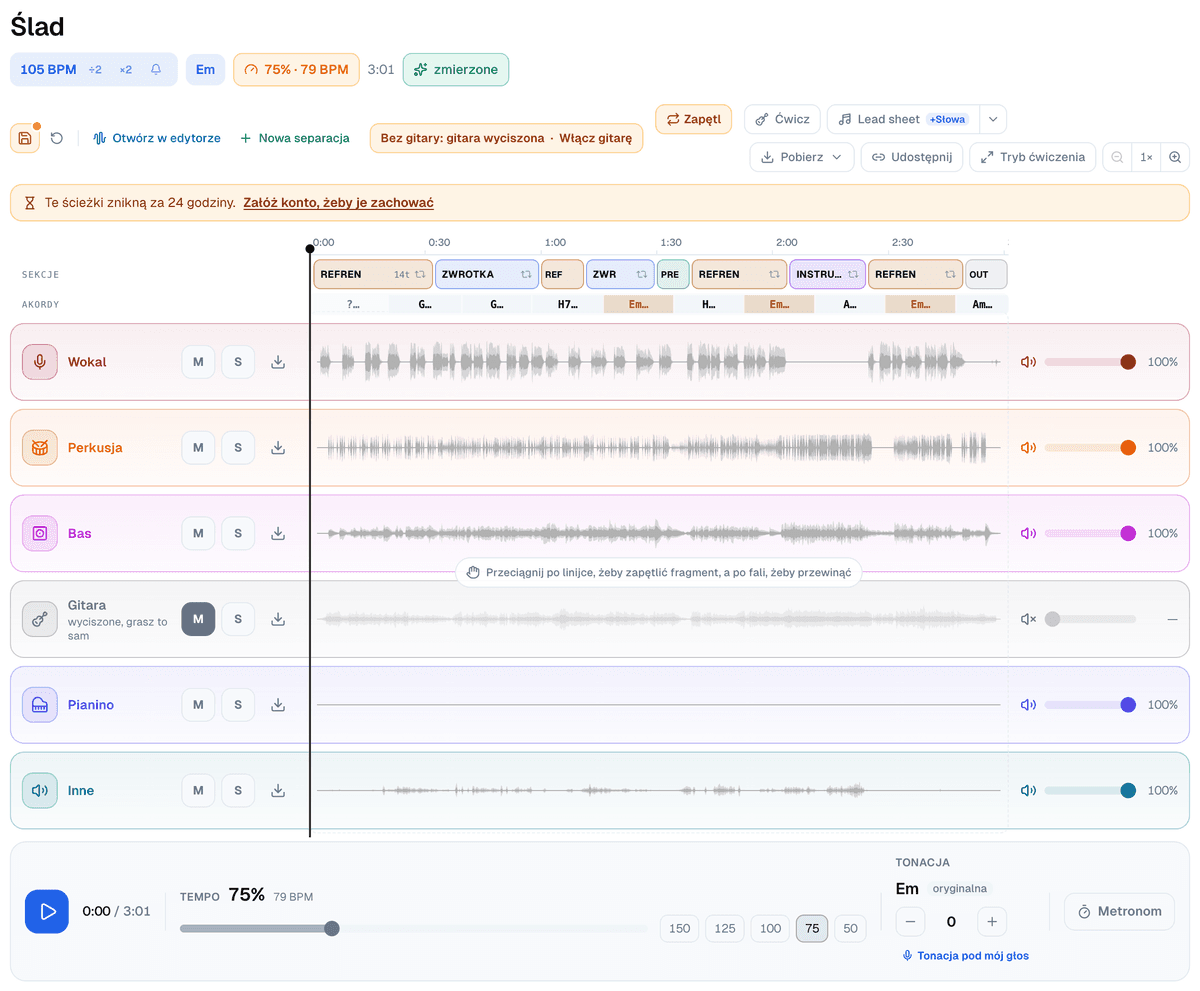Click Tonacja pod mój głos link
The height and width of the screenshot is (991, 1200).
[965, 956]
